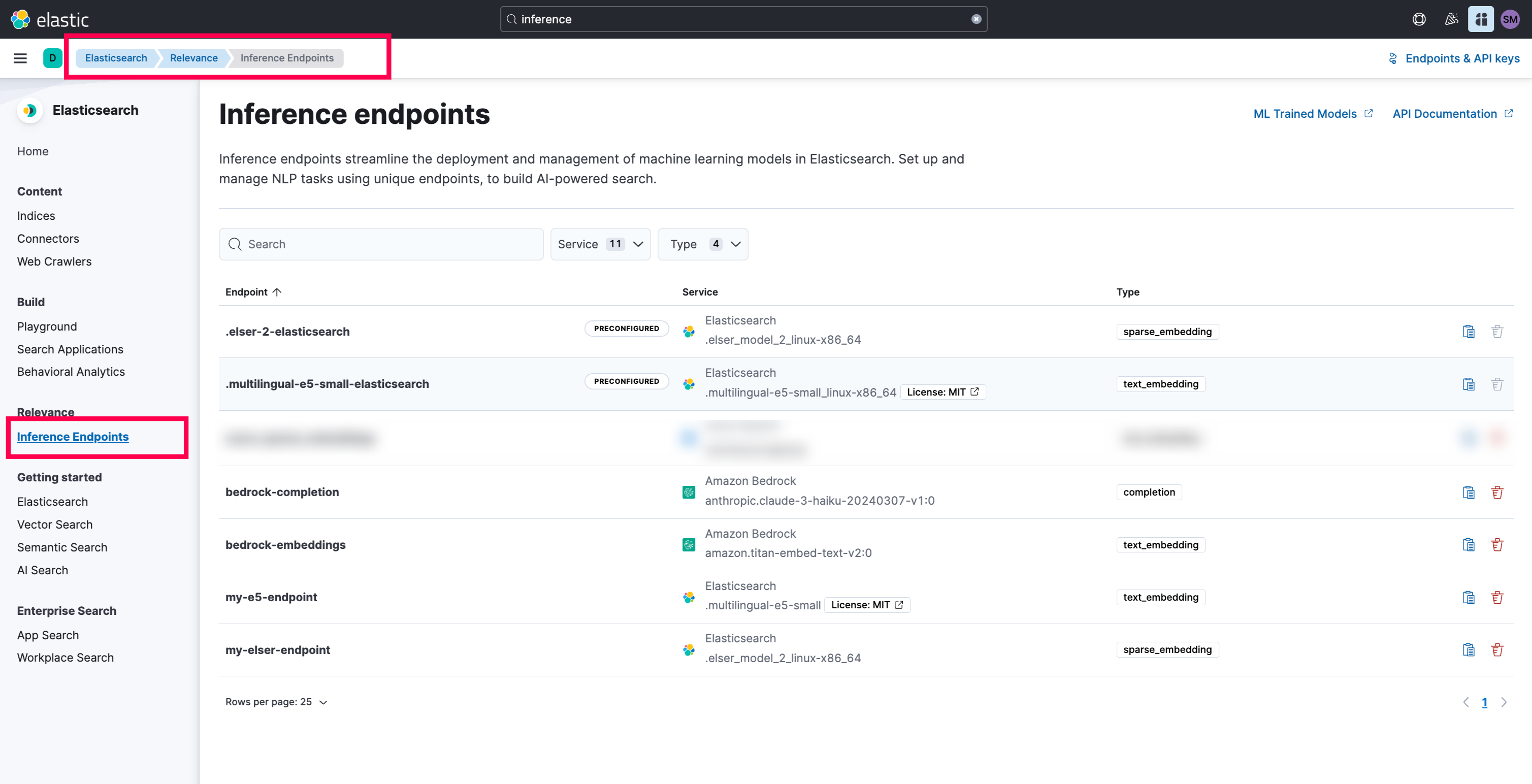Screen dimensions: 1532x784
Task: Open Indices in sidebar navigation
Action: 36,215
